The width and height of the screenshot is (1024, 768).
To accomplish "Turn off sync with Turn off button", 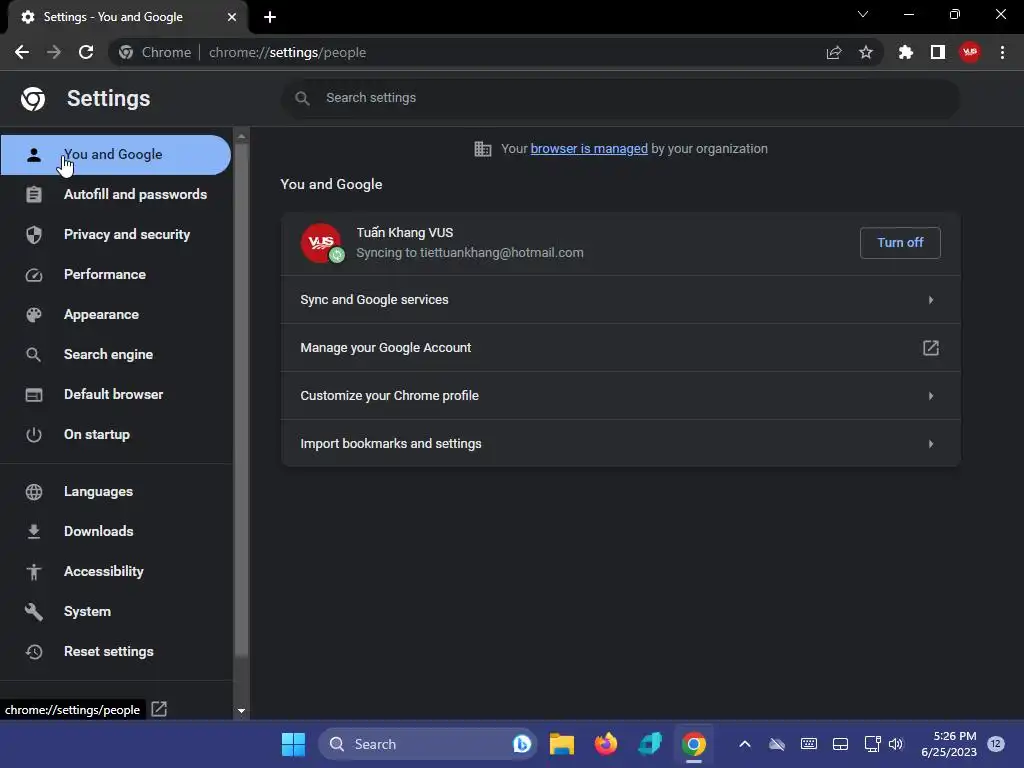I will (x=900, y=243).
